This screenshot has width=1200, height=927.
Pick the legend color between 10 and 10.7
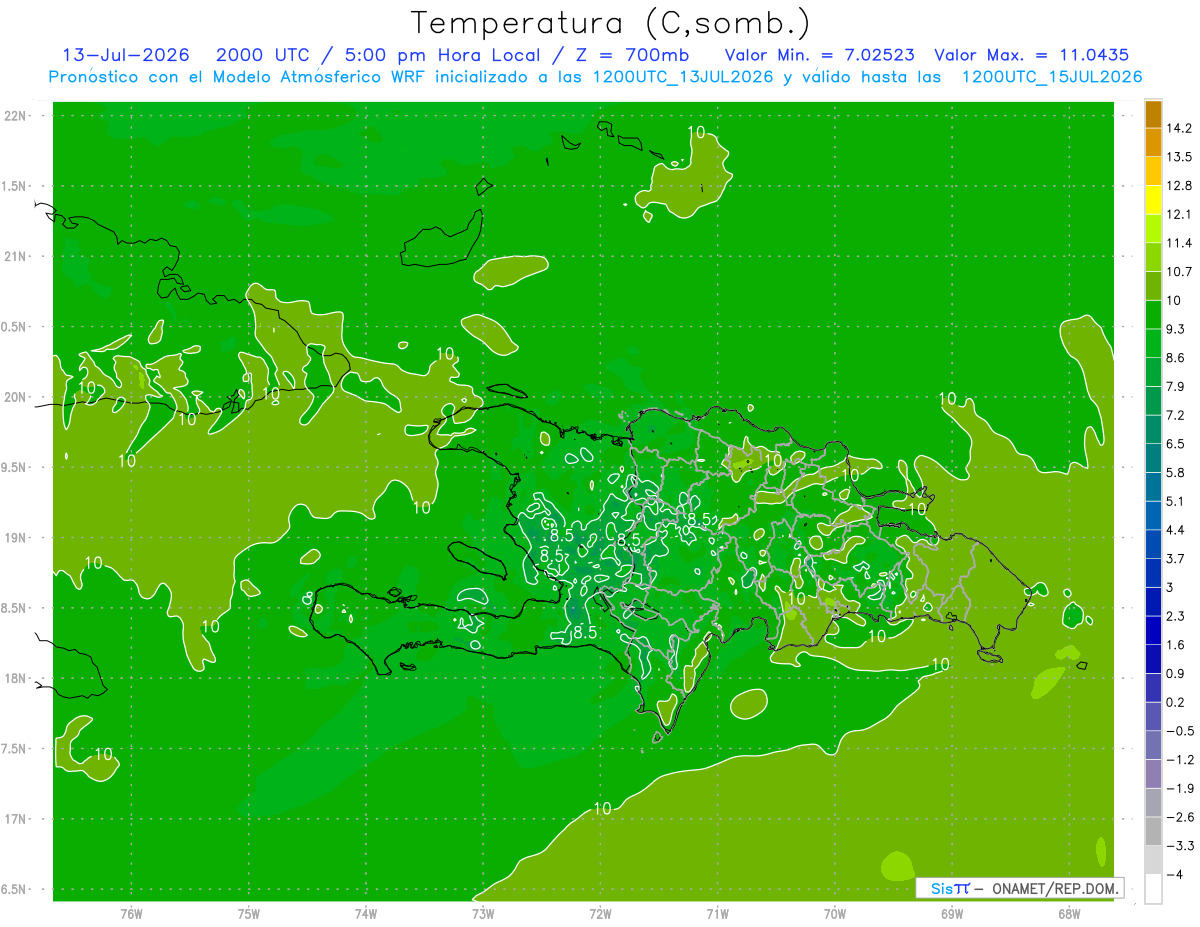1153,286
